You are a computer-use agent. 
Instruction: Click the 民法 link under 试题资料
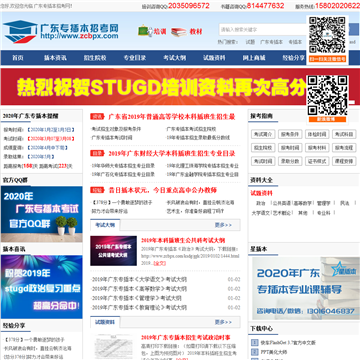coord(344,203)
